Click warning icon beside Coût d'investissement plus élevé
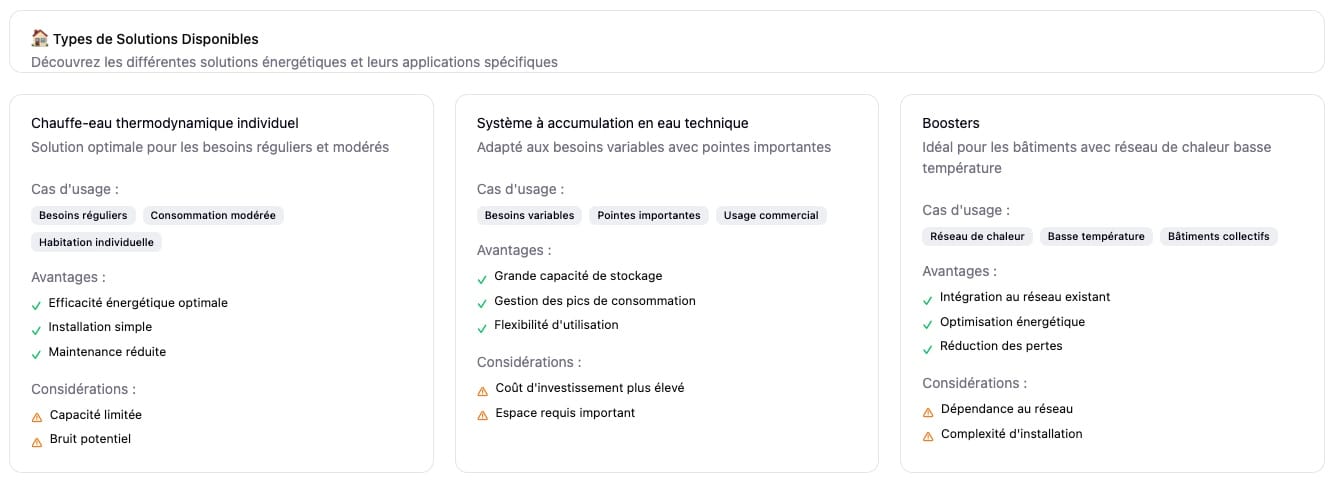Image resolution: width=1334 pixels, height=483 pixels. [x=483, y=389]
